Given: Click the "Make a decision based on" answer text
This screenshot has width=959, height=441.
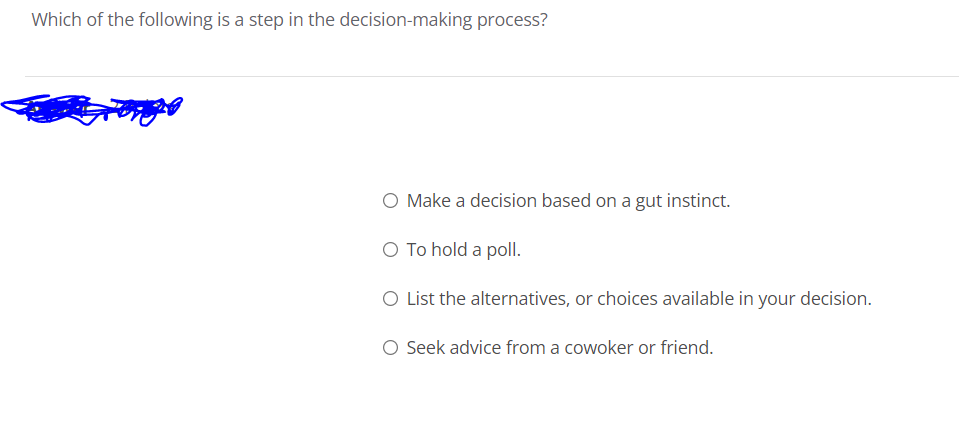Looking at the screenshot, I should tap(569, 201).
